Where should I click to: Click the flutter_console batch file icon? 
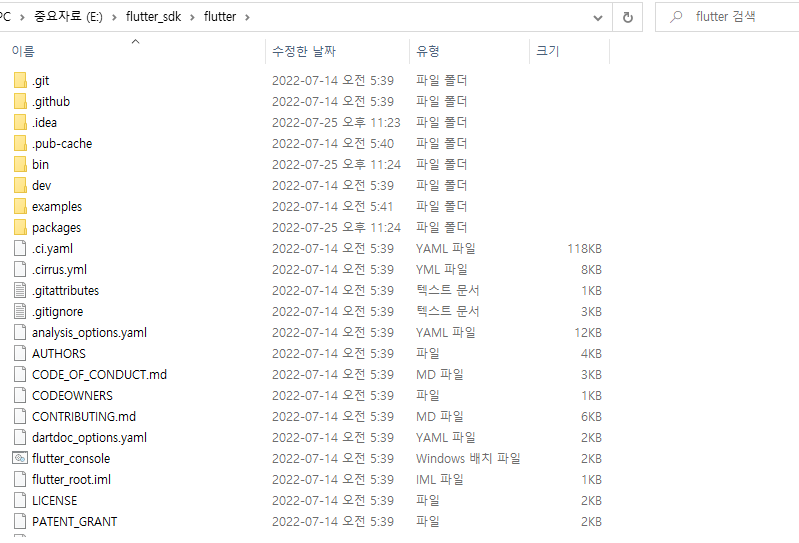tap(20, 458)
